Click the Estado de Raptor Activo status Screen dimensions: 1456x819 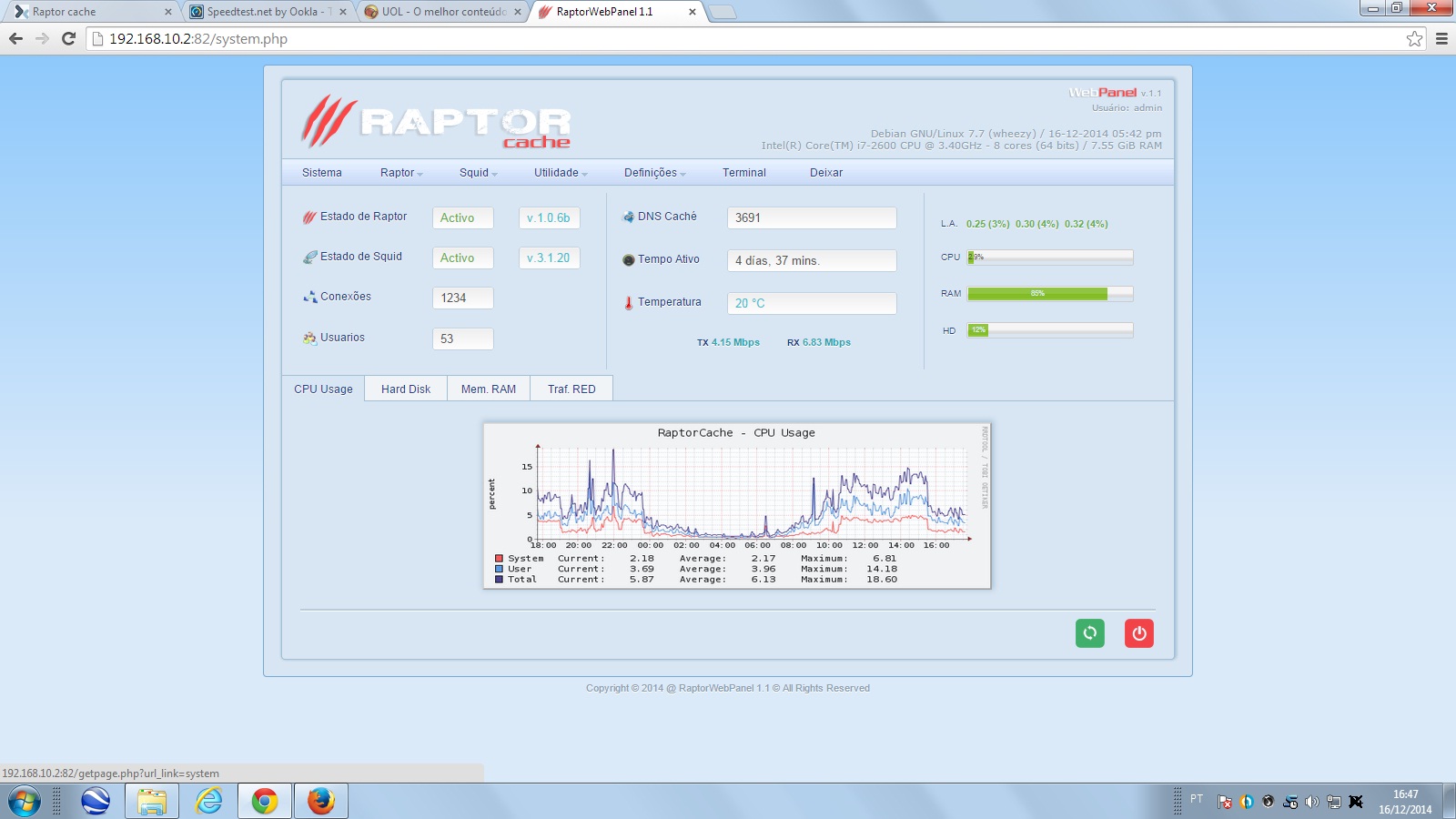463,217
